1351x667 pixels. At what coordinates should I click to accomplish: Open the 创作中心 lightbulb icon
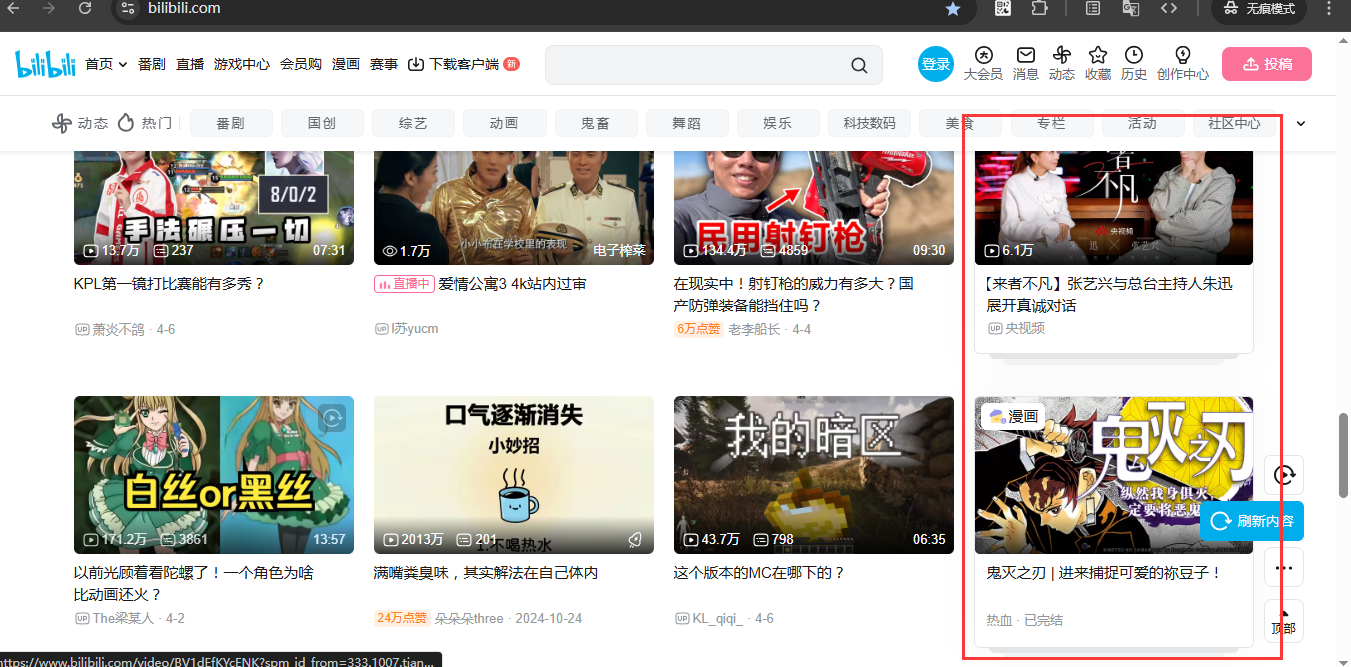1183,55
